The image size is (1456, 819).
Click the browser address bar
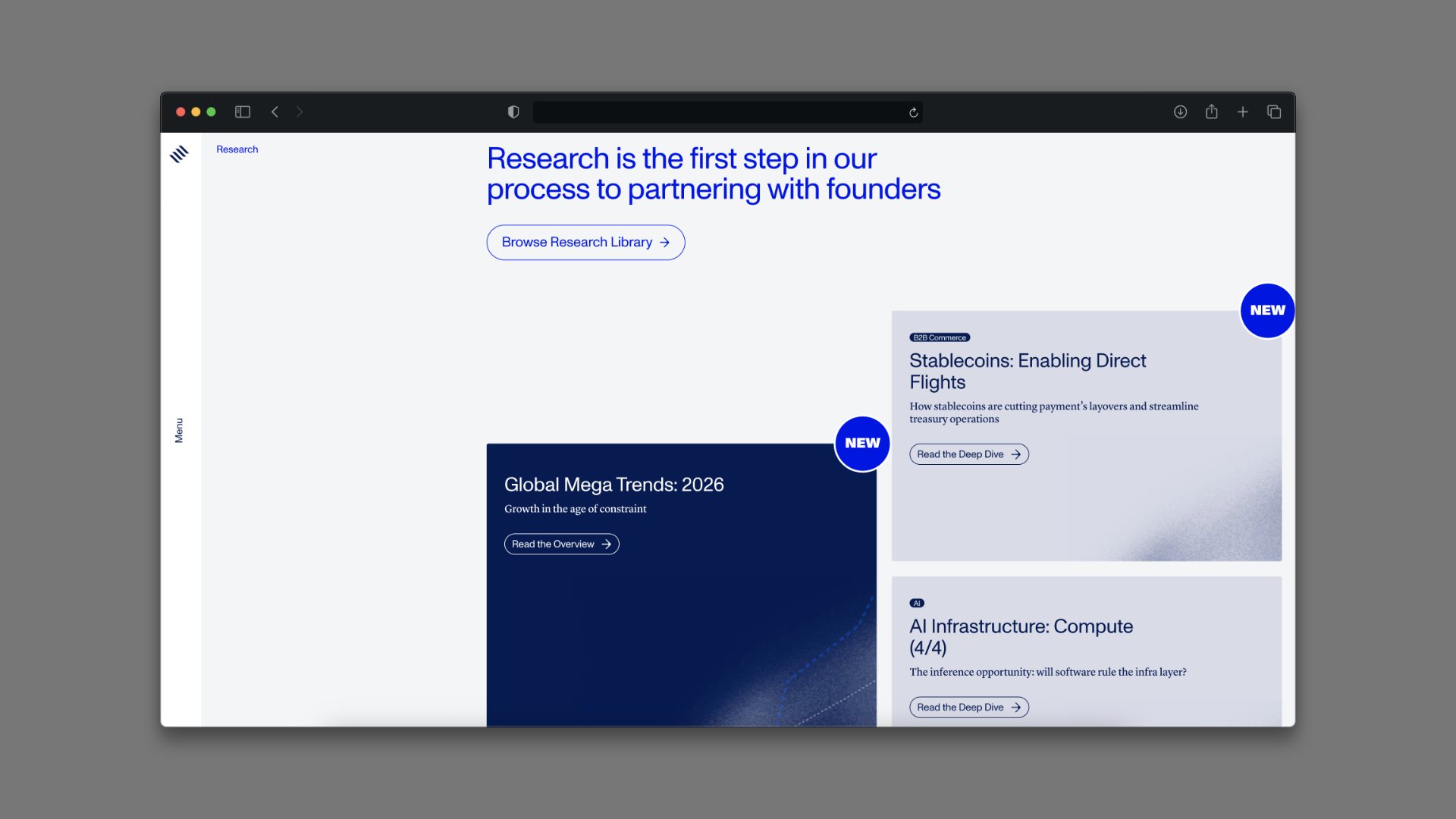pyautogui.click(x=728, y=112)
